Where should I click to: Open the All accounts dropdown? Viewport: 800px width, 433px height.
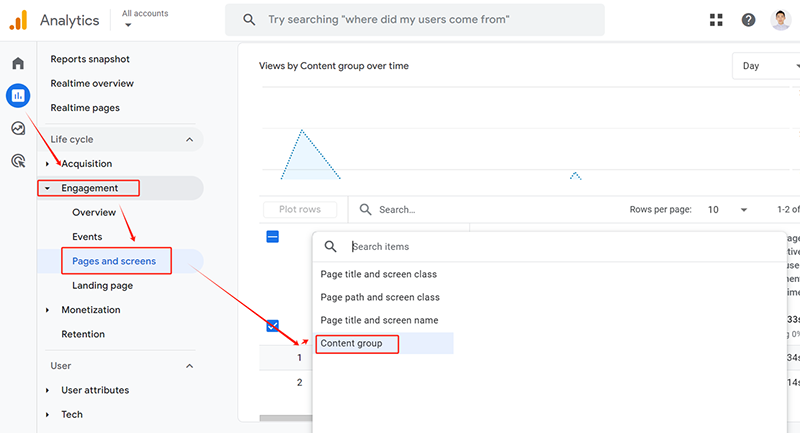(x=145, y=19)
